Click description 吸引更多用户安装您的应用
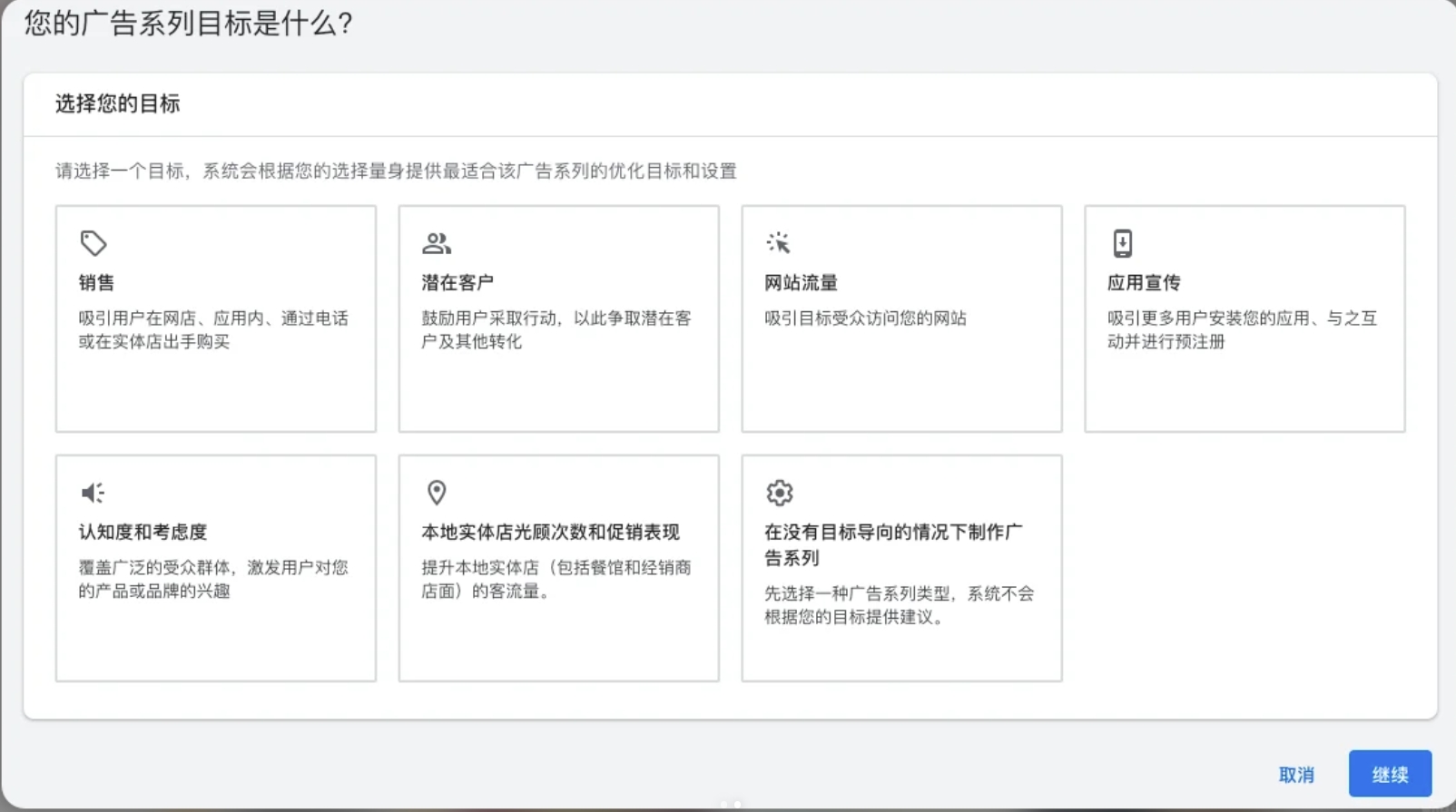 1243,330
